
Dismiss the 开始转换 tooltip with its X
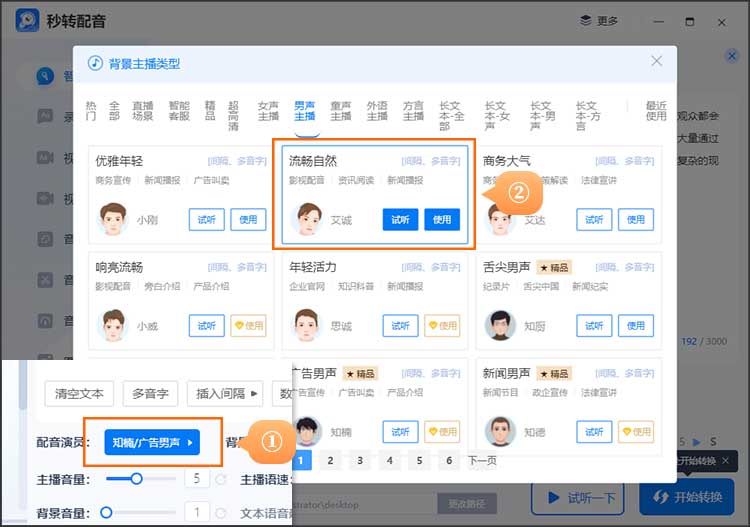[x=726, y=461]
